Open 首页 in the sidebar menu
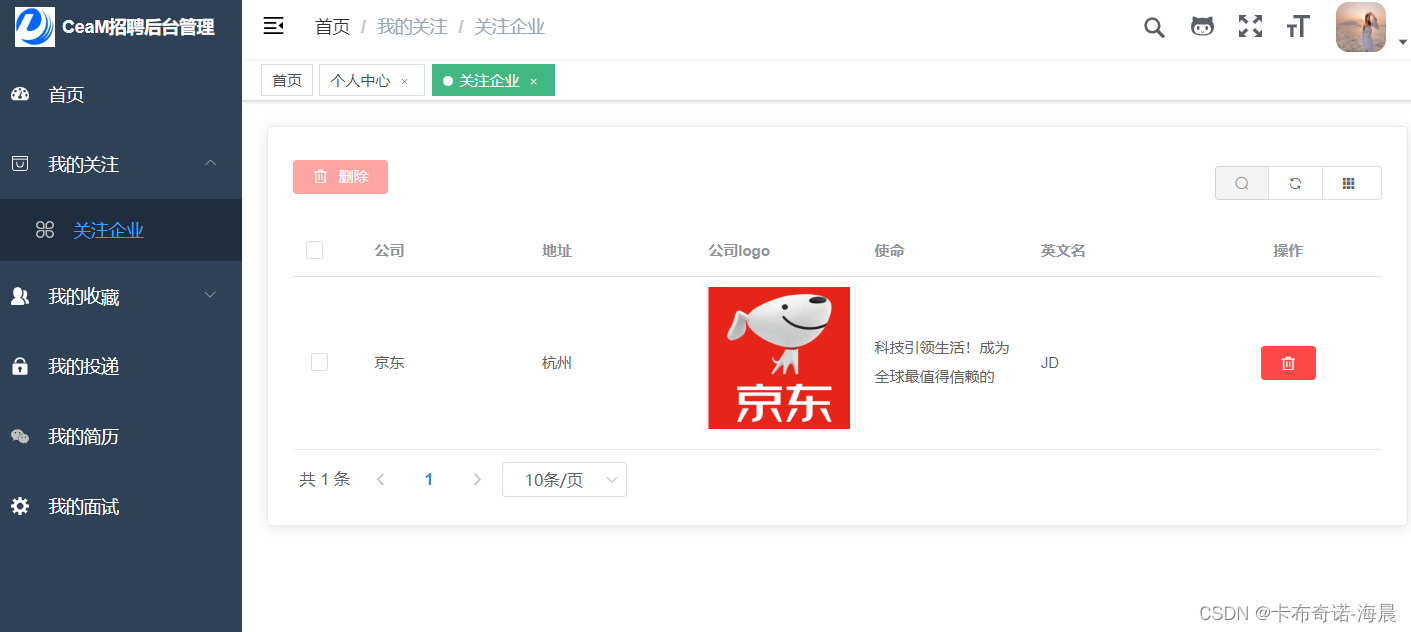This screenshot has width=1411, height=632. (121, 94)
